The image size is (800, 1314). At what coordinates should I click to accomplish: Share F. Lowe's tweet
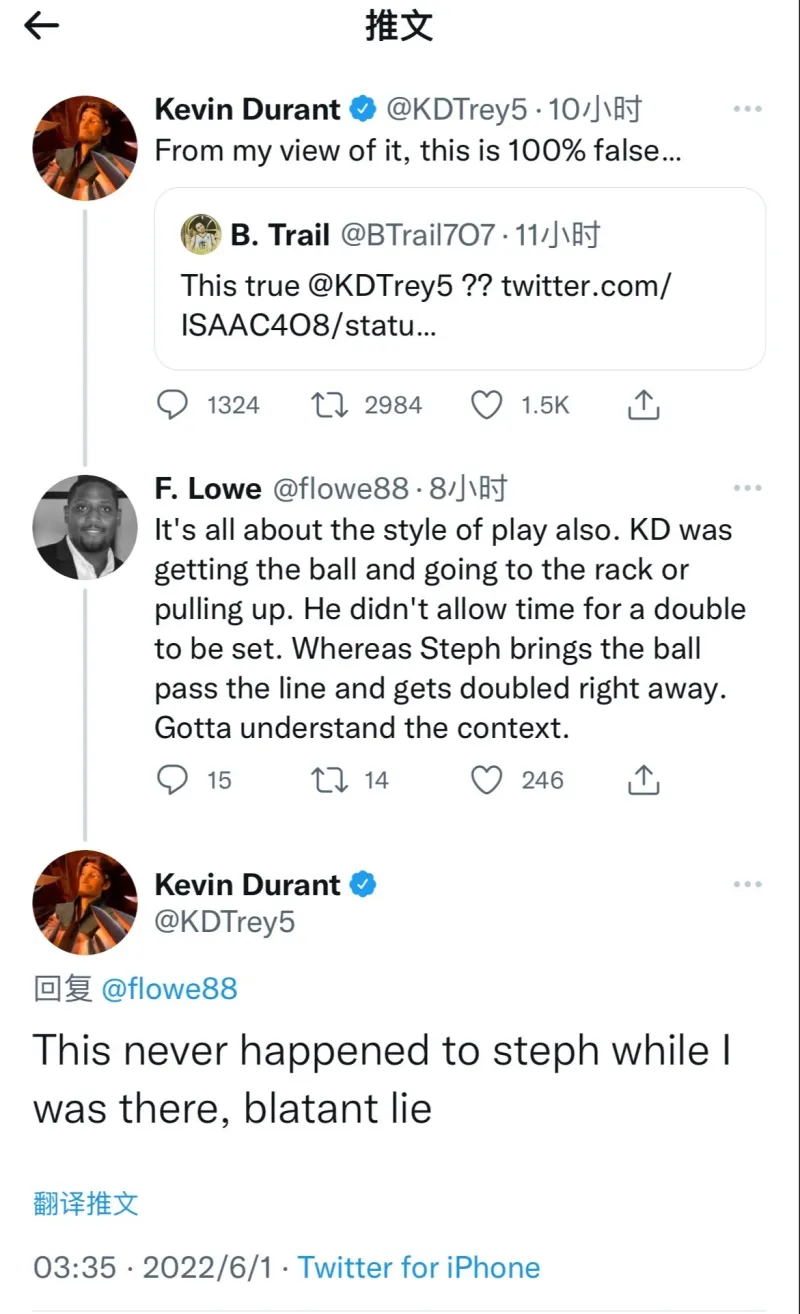click(x=642, y=780)
